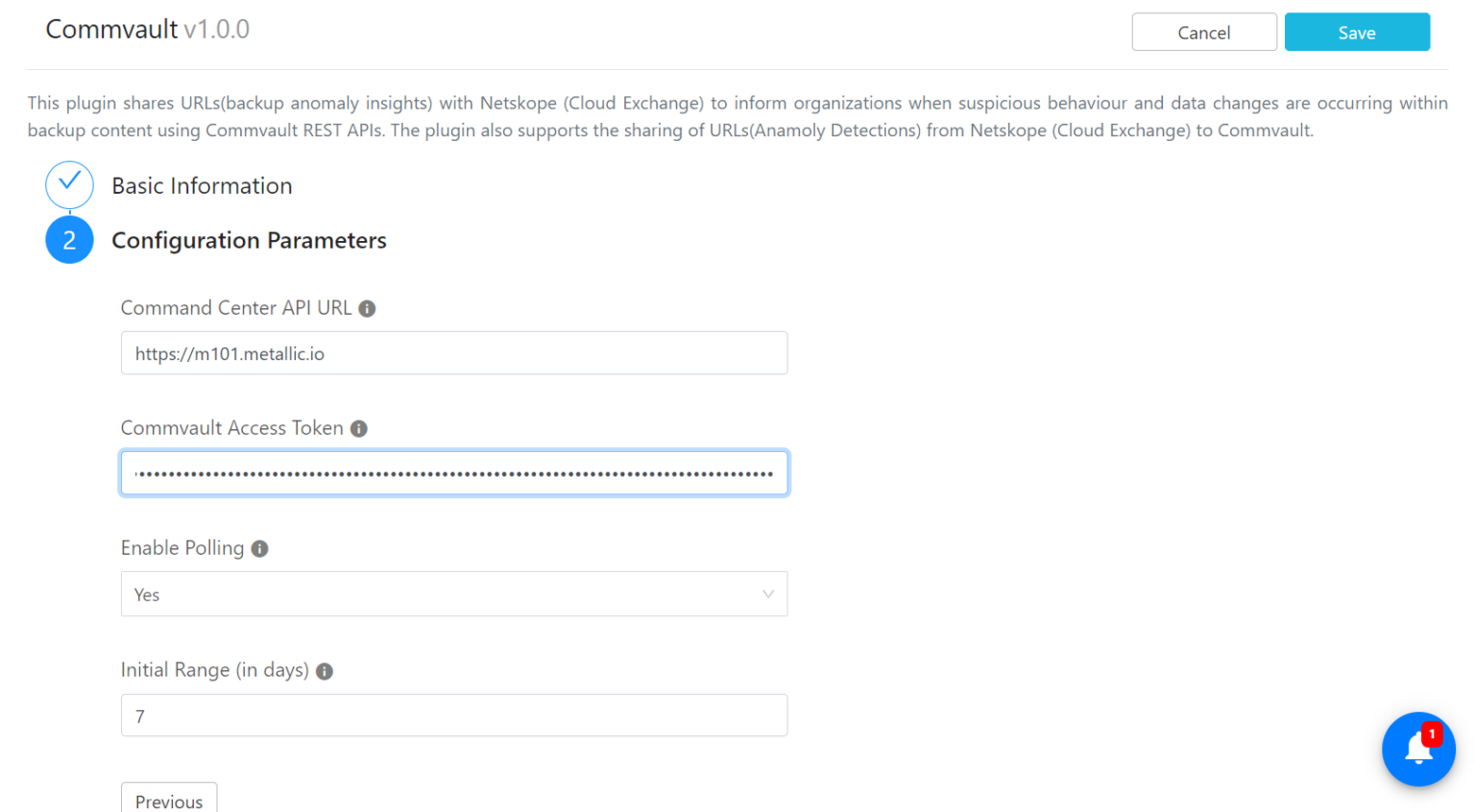Click the notification badge showing 1
Viewport: 1475px width, 812px height.
1433,732
